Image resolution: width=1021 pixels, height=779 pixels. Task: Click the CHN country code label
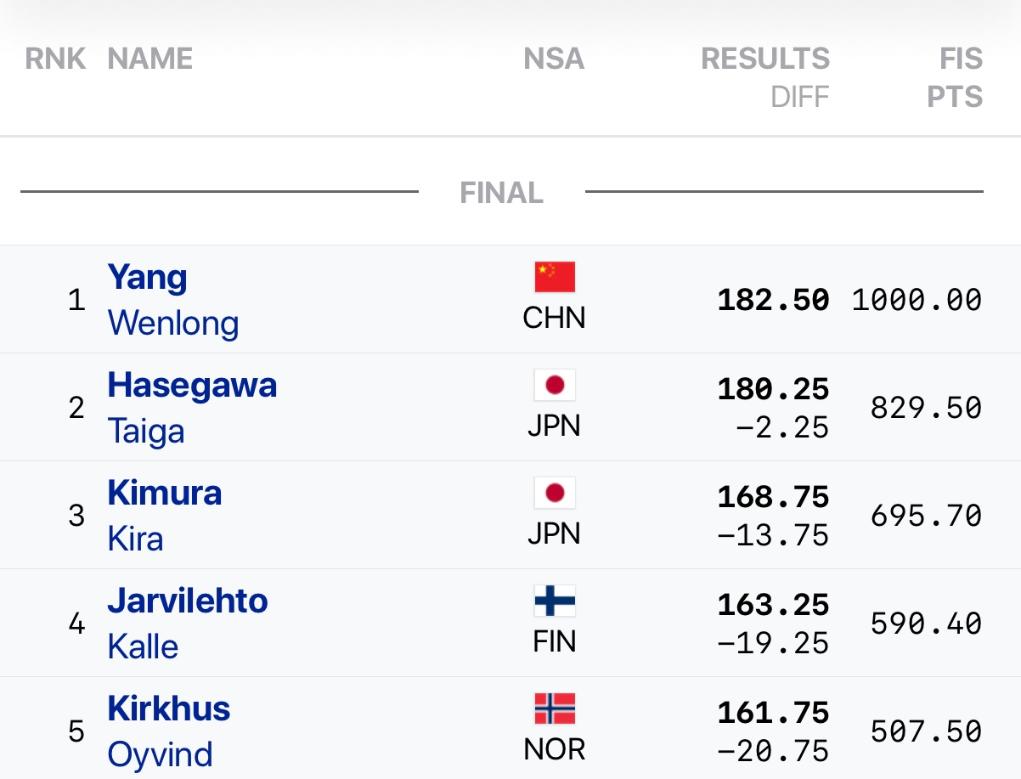(x=556, y=321)
